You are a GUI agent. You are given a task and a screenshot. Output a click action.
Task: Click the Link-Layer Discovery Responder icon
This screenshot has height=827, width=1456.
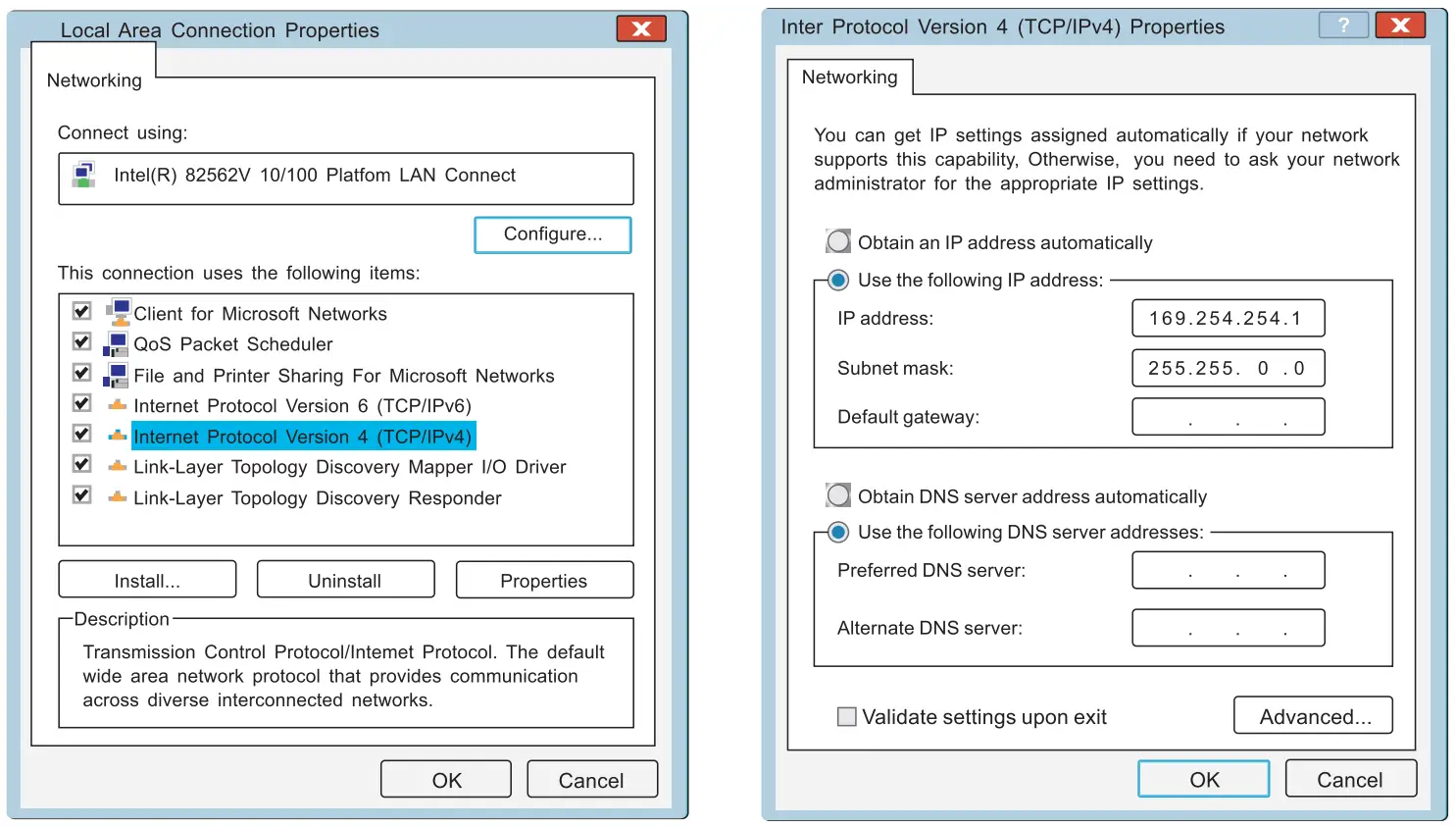coord(118,497)
